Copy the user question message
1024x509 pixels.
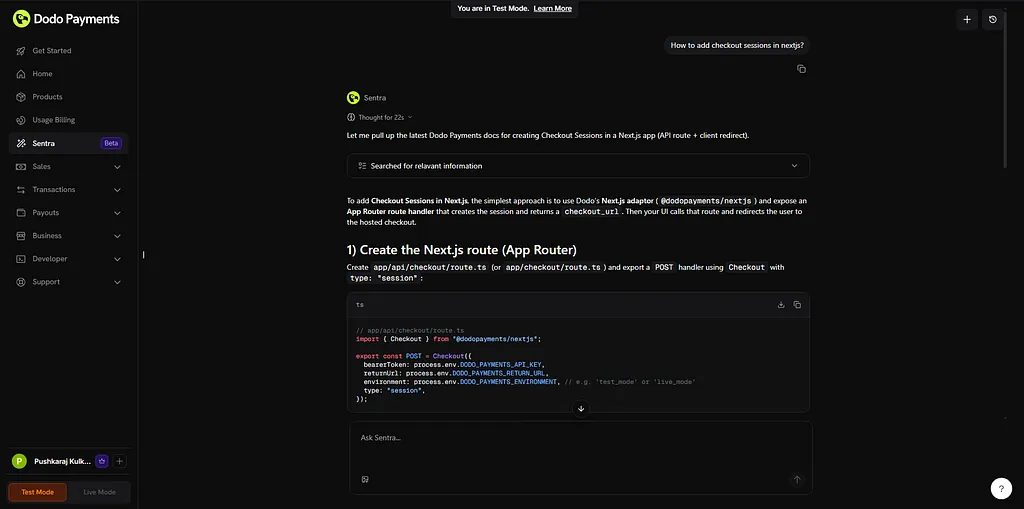click(x=801, y=69)
